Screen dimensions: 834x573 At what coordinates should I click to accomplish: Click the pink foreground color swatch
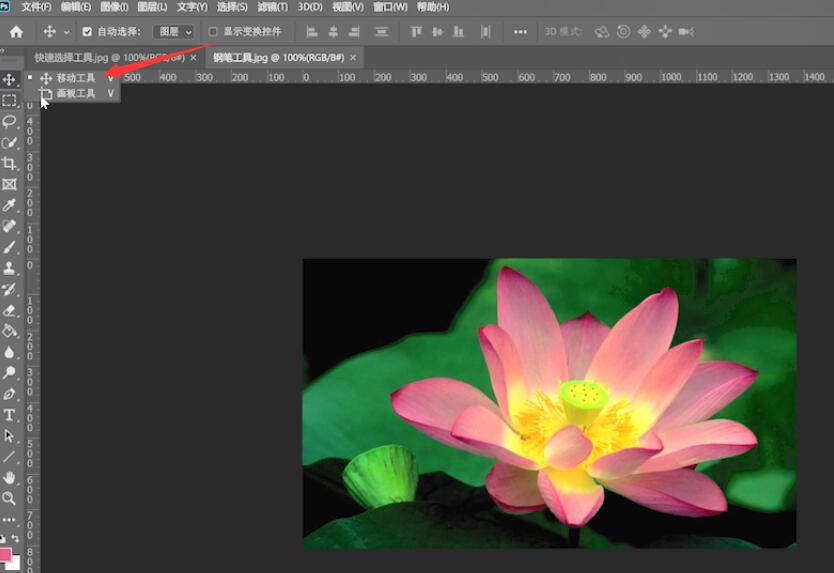click(5, 554)
